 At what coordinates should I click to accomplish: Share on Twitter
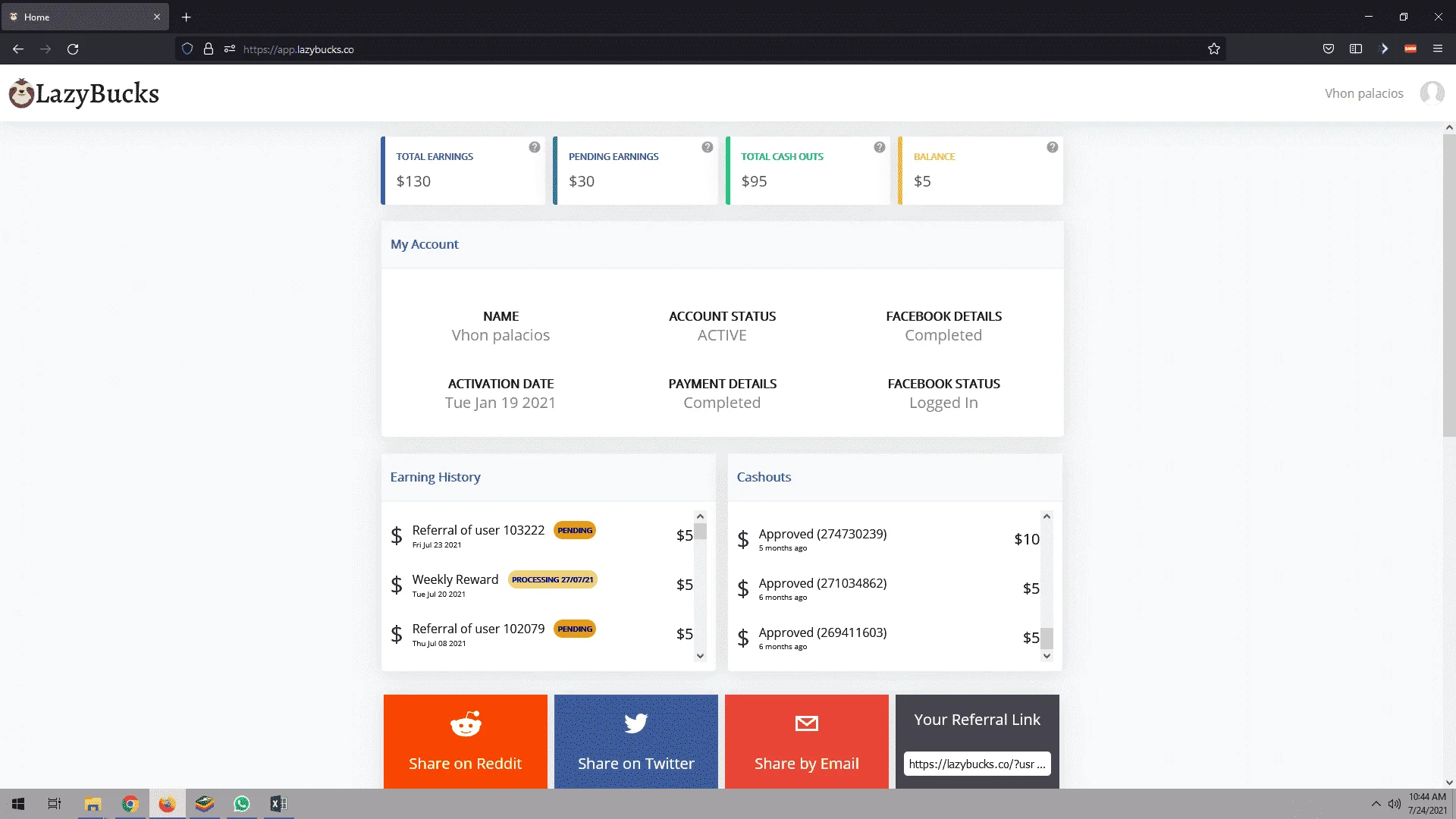click(636, 742)
